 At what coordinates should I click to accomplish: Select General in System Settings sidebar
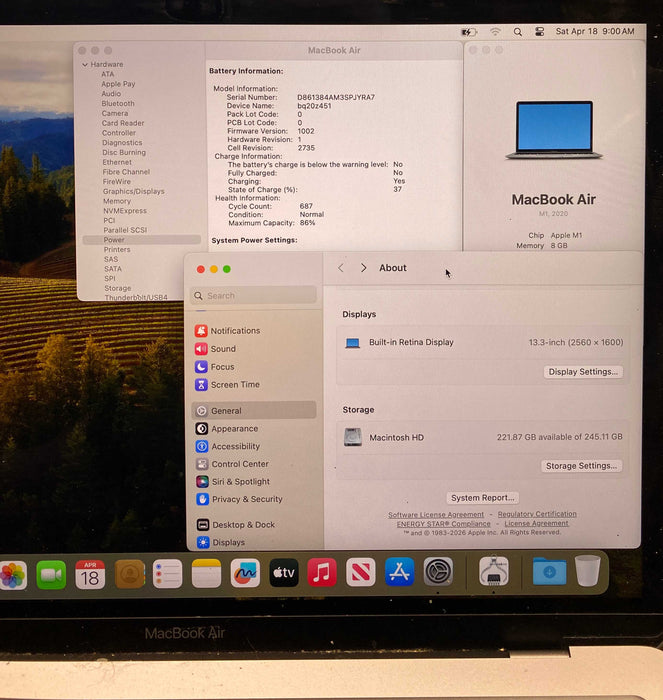[254, 410]
